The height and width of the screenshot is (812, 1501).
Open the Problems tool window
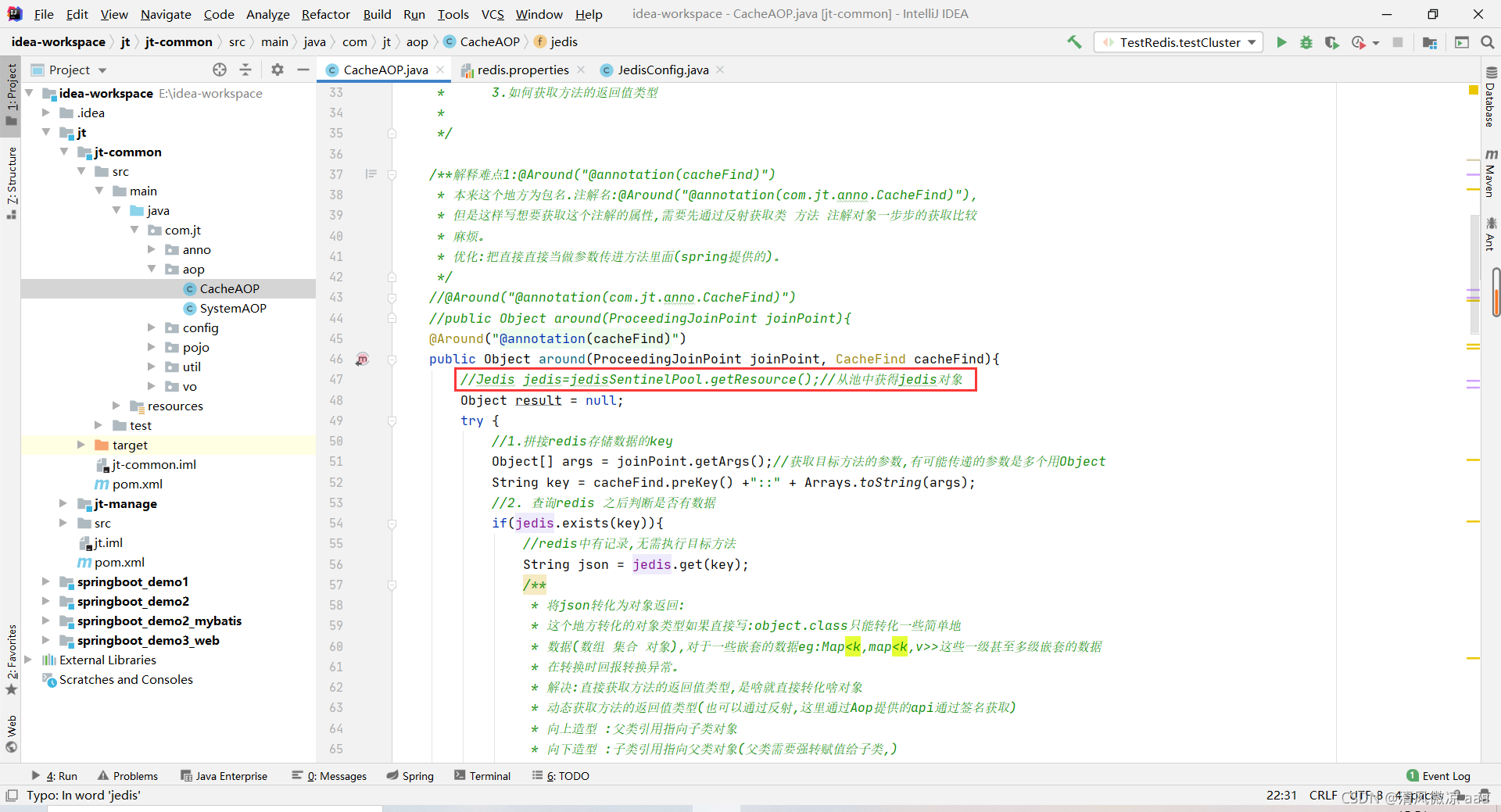tap(127, 776)
